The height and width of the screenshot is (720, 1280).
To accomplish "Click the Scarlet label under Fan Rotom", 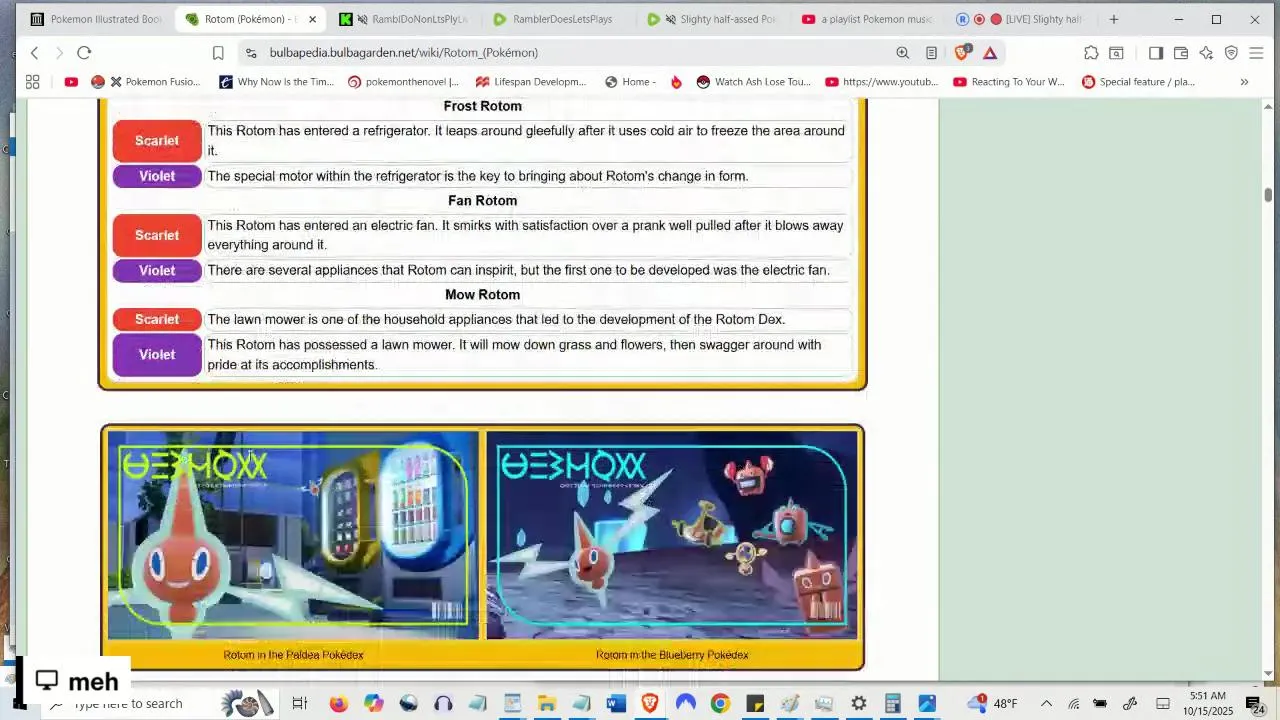I will click(157, 235).
